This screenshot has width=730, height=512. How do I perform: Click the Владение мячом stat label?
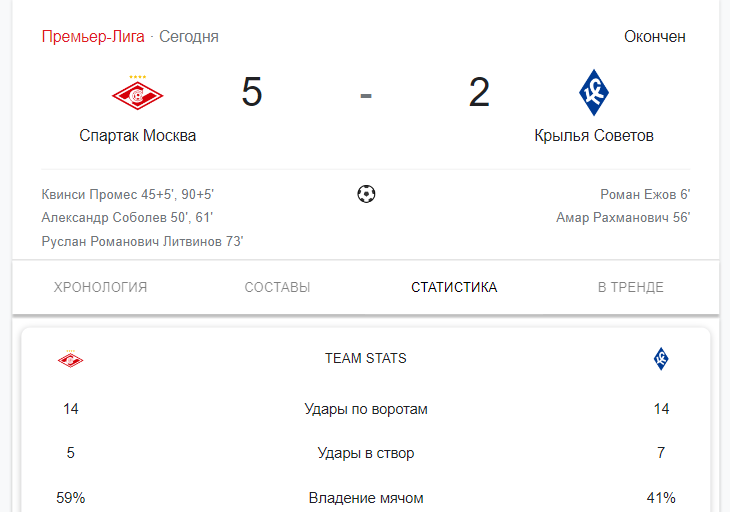(x=366, y=498)
